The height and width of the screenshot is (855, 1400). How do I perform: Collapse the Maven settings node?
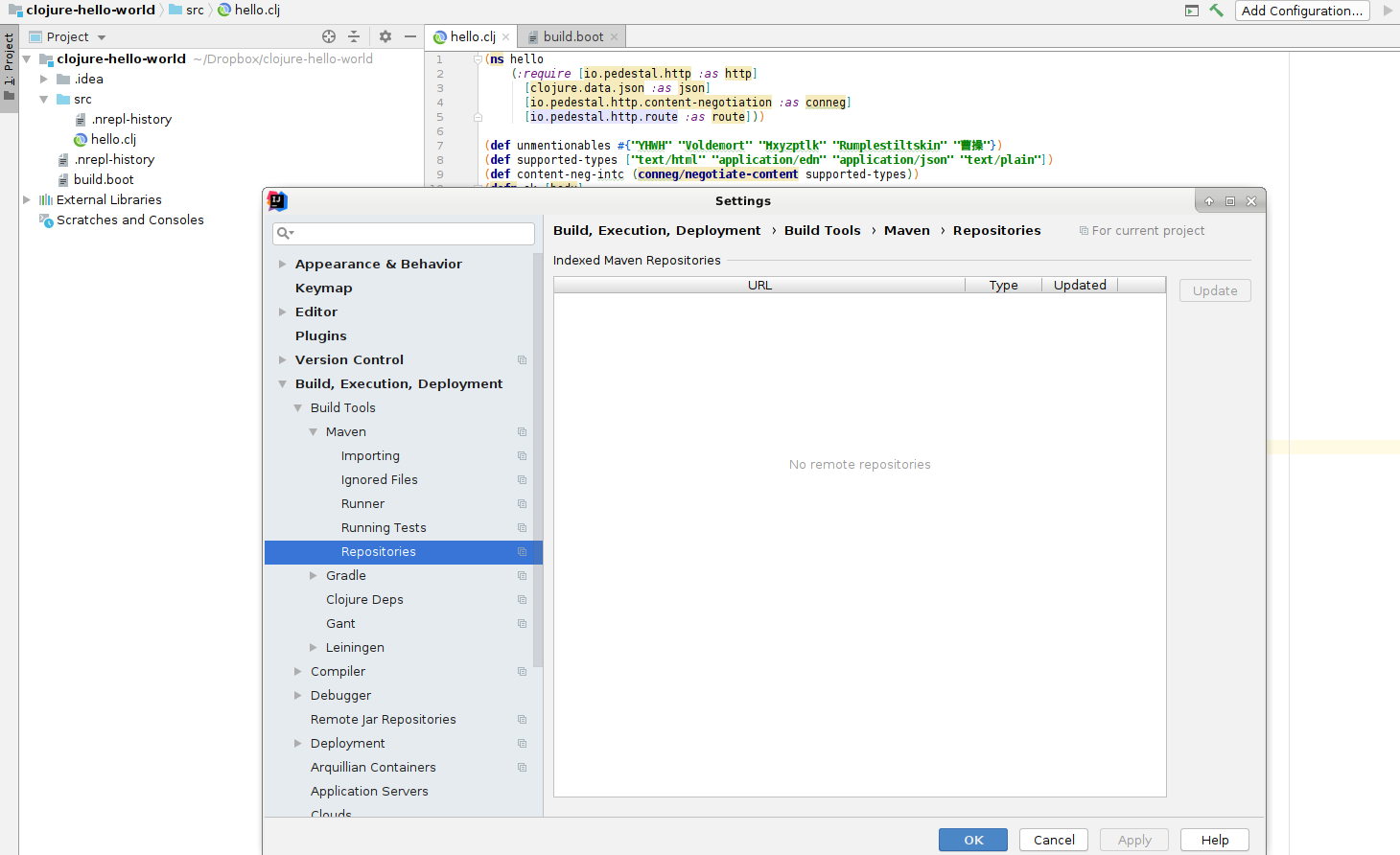click(314, 432)
